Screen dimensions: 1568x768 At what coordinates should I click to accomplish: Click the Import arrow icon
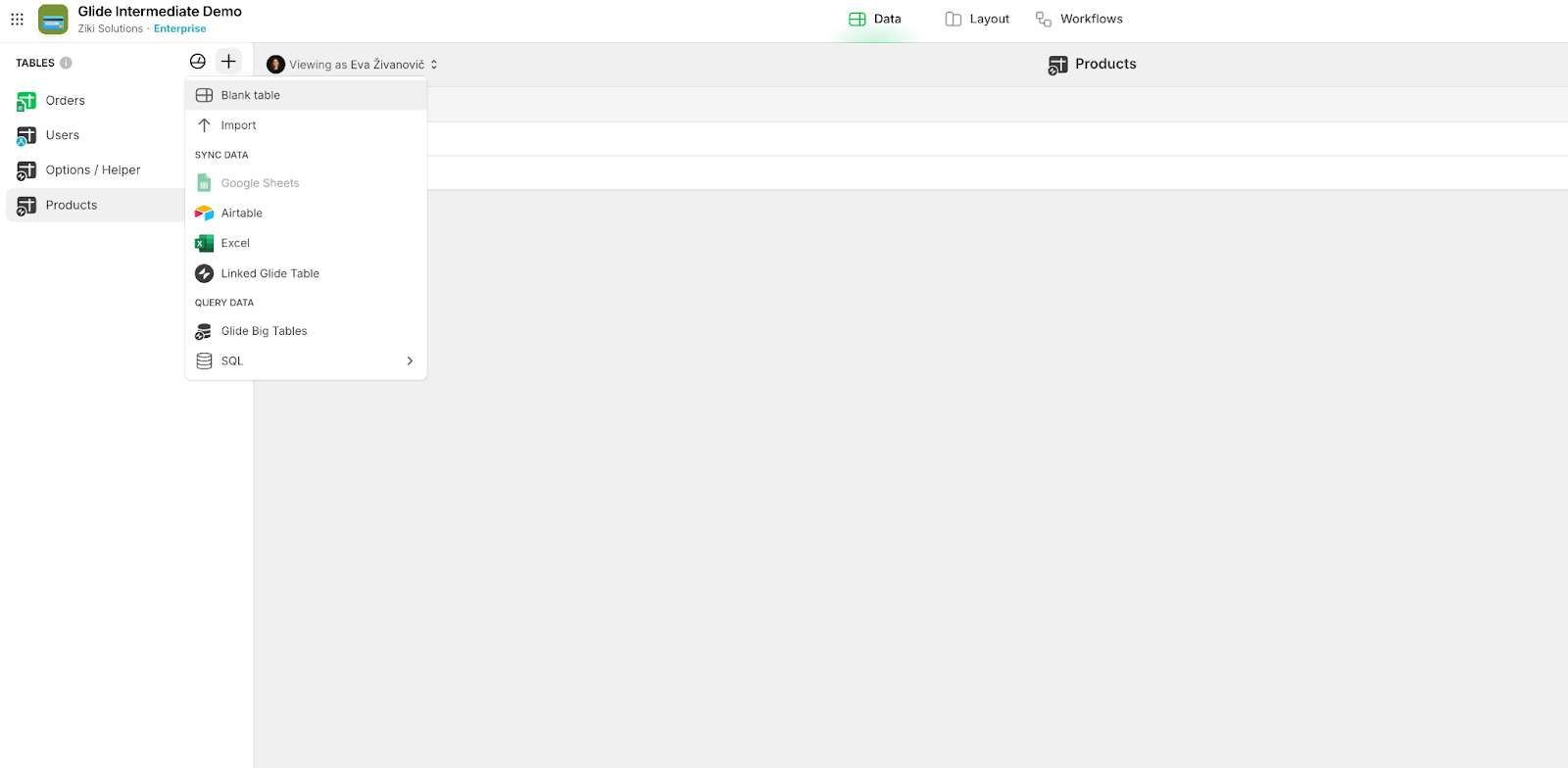tap(204, 125)
